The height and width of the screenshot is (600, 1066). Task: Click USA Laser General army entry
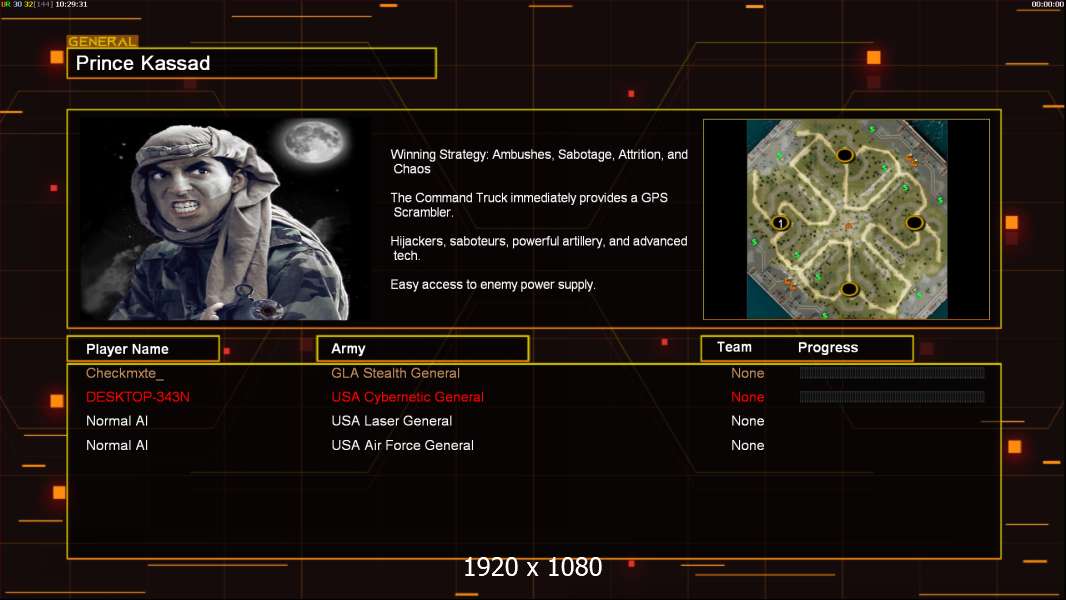(x=392, y=421)
